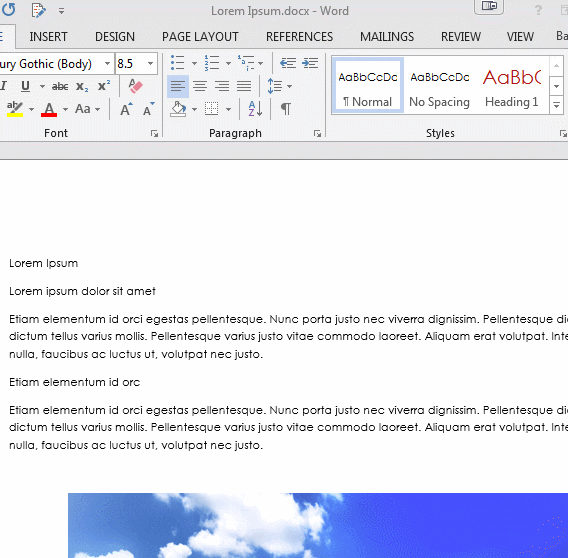The image size is (568, 558).
Task: Click the Sort A to Z icon
Action: pos(255,109)
